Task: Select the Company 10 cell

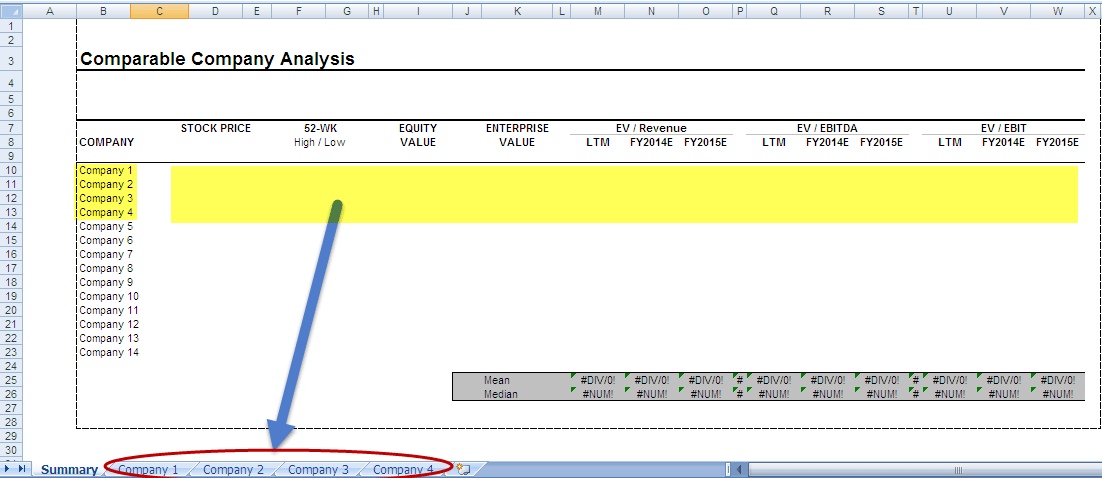Action: tap(109, 296)
